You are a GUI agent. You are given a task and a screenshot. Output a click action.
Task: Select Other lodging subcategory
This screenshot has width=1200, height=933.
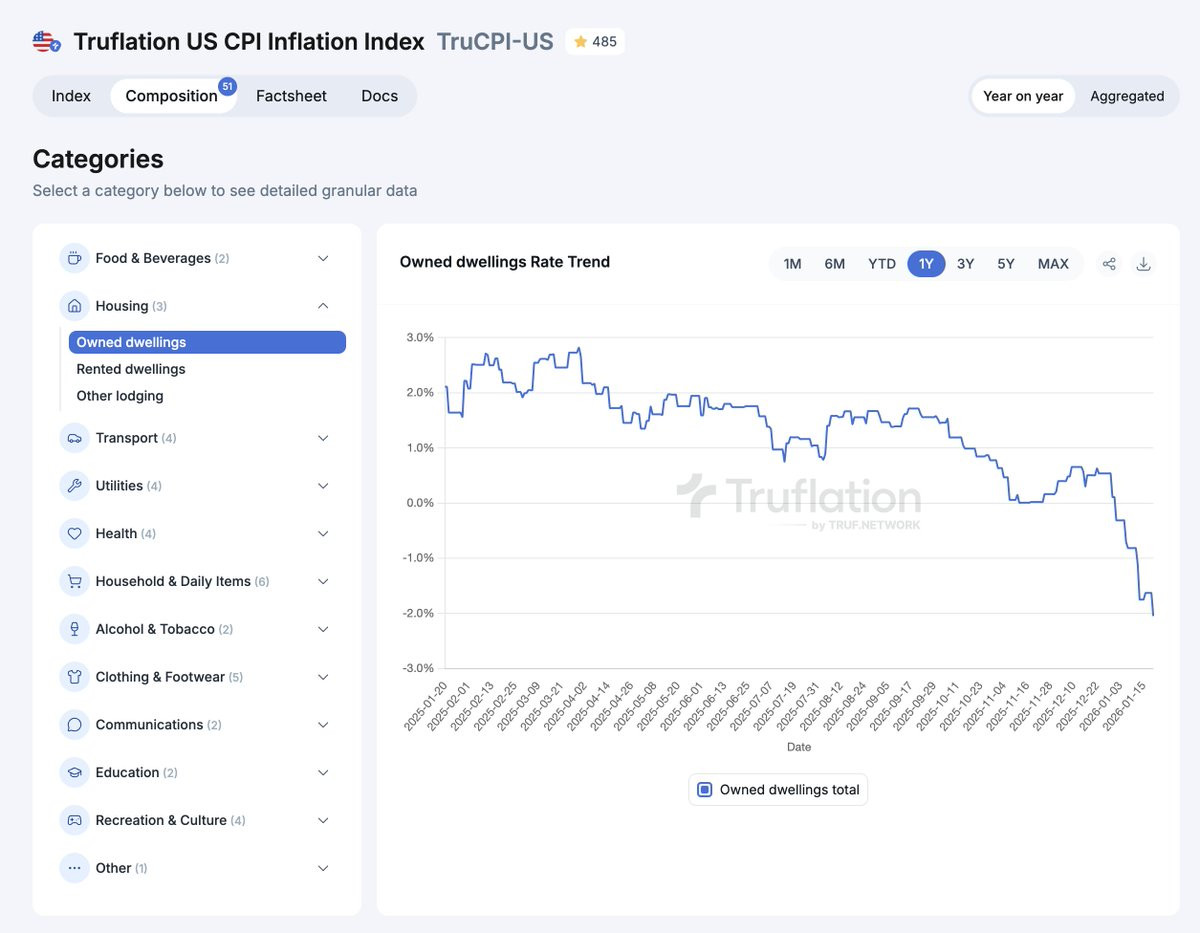[x=120, y=396]
